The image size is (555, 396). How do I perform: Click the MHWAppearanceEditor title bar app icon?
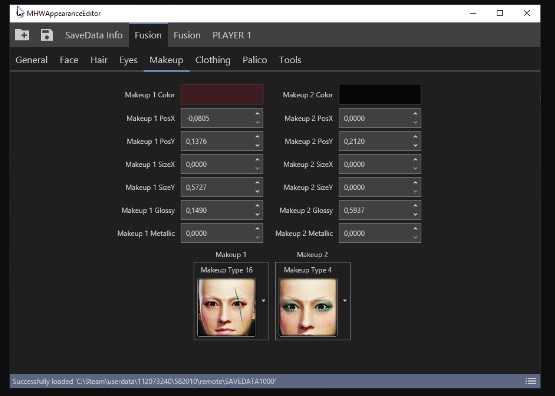tap(20, 13)
